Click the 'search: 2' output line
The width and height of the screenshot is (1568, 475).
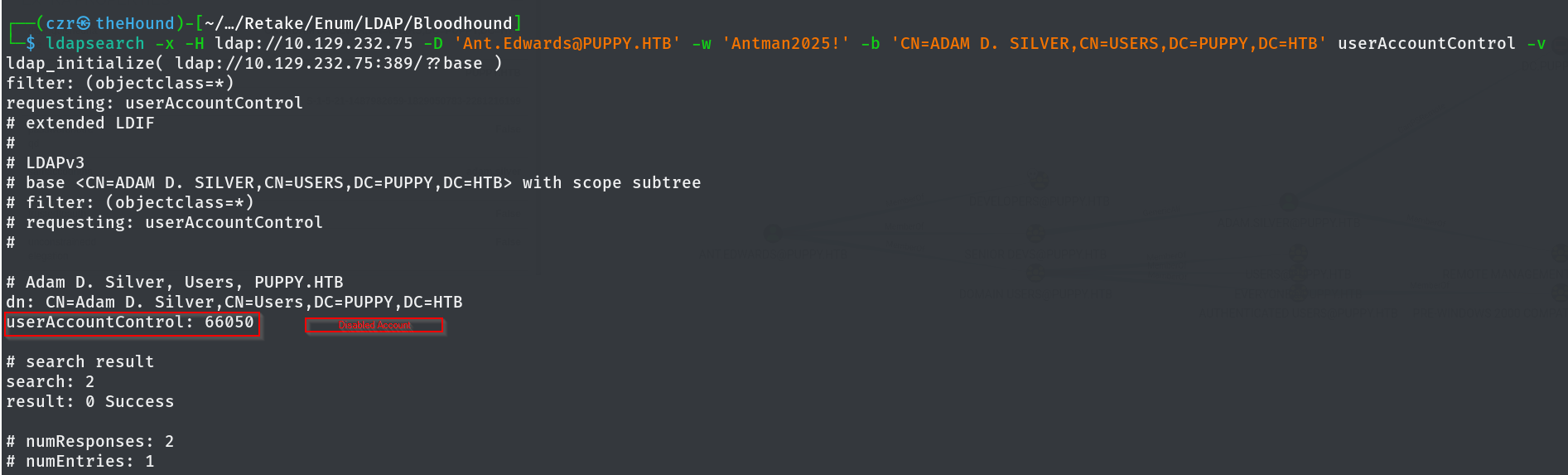click(51, 381)
